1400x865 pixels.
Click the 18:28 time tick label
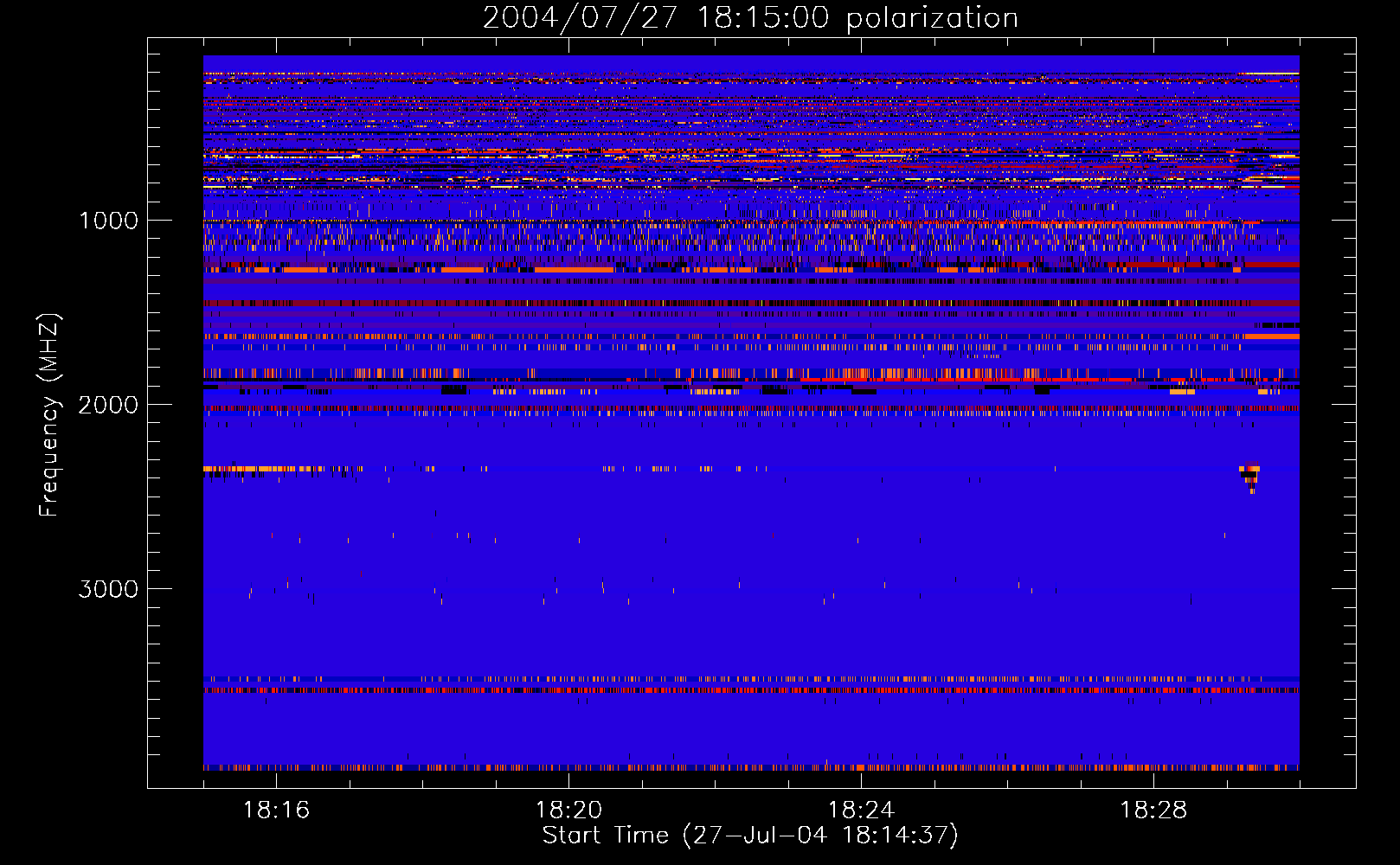click(x=1153, y=810)
